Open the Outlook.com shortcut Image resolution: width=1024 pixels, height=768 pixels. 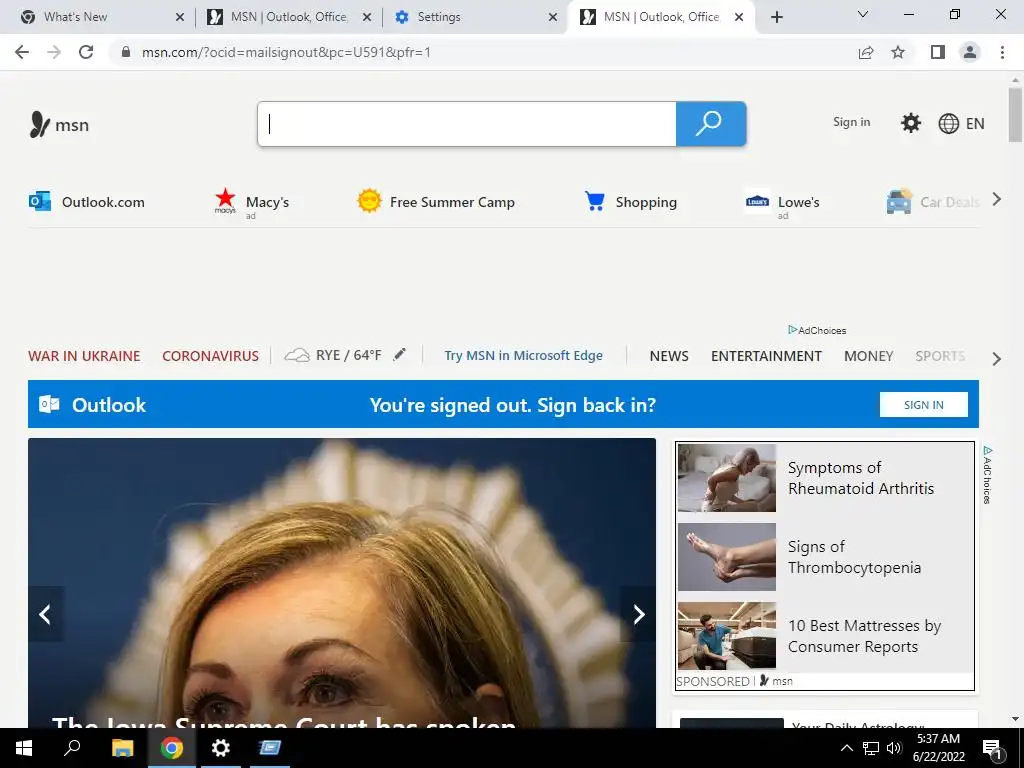tap(87, 202)
